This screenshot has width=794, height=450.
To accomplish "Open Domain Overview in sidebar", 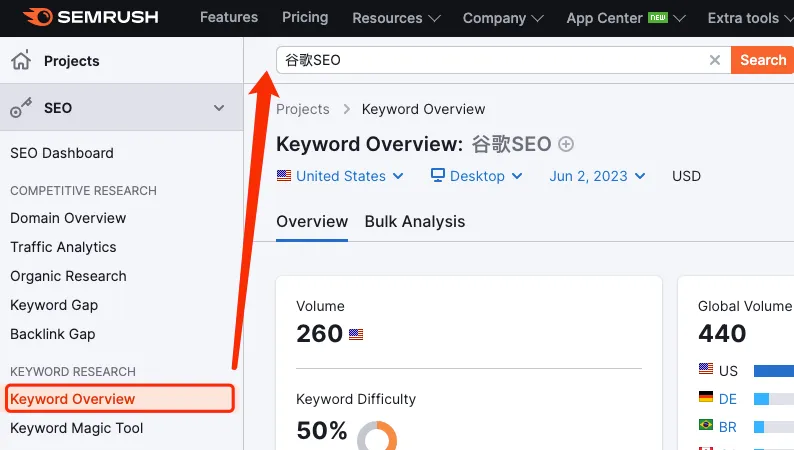I will tap(68, 218).
